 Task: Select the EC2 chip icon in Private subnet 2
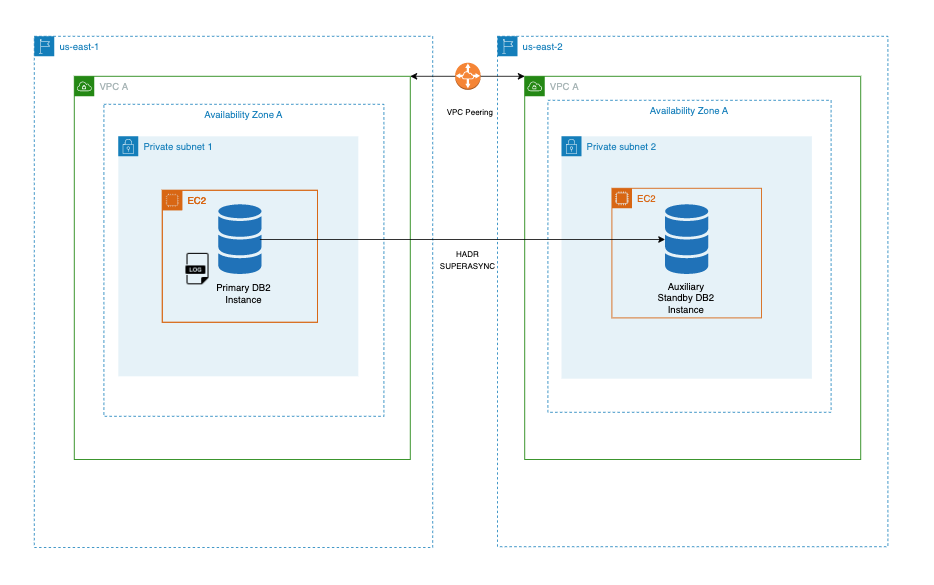621,198
